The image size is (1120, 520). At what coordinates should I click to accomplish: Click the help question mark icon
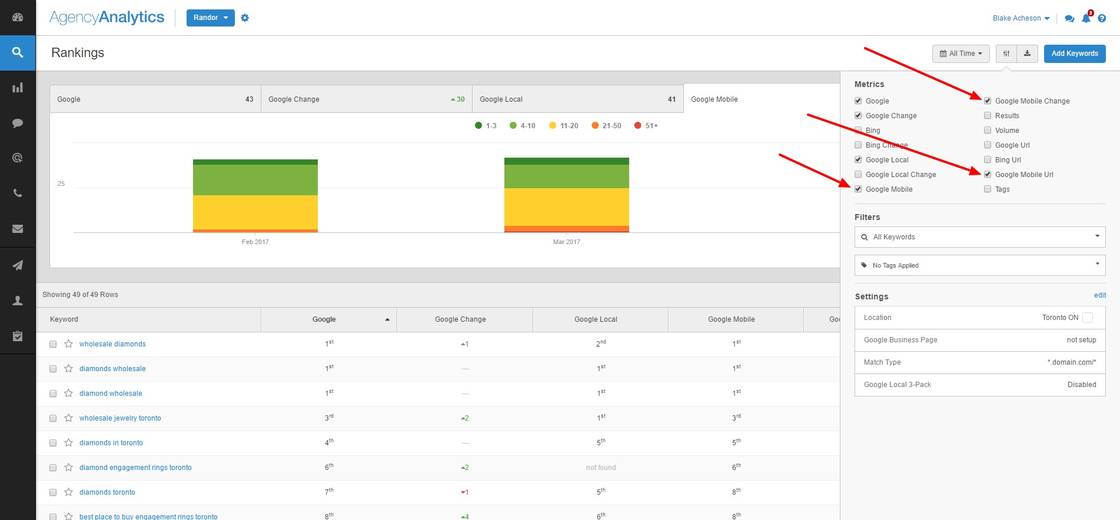point(1102,19)
